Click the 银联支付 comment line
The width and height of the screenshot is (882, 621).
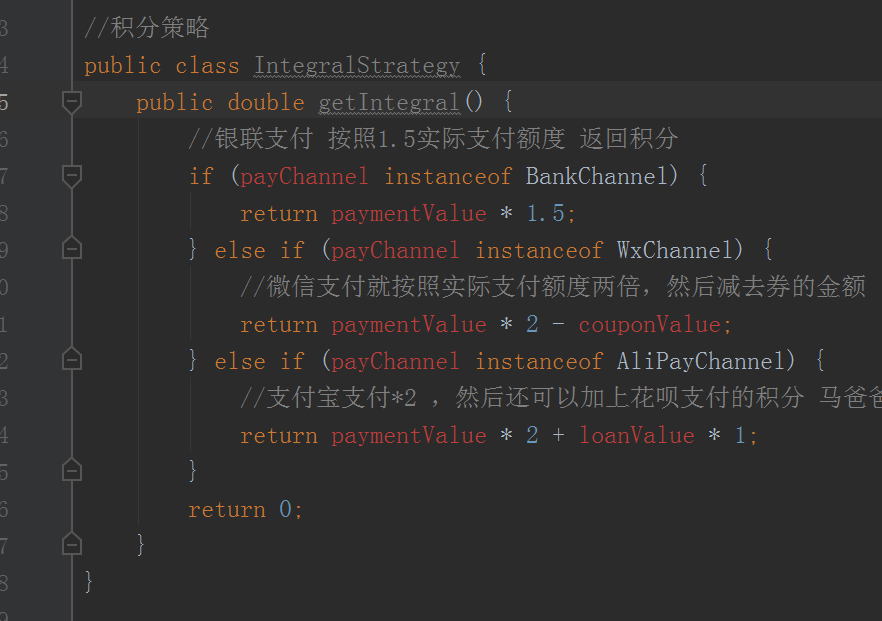pos(432,139)
